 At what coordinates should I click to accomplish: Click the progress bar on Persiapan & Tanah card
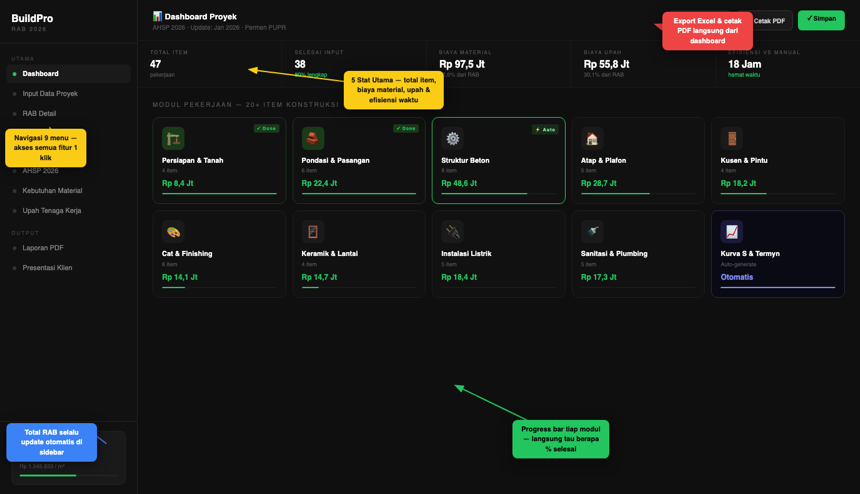(219, 194)
